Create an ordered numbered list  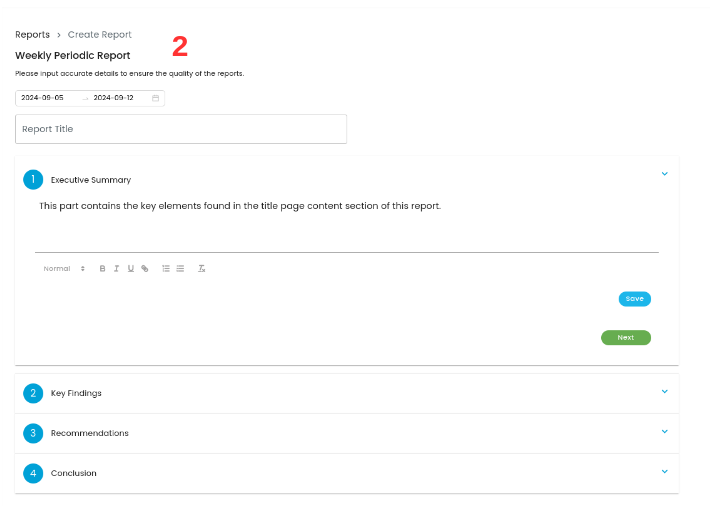click(166, 269)
